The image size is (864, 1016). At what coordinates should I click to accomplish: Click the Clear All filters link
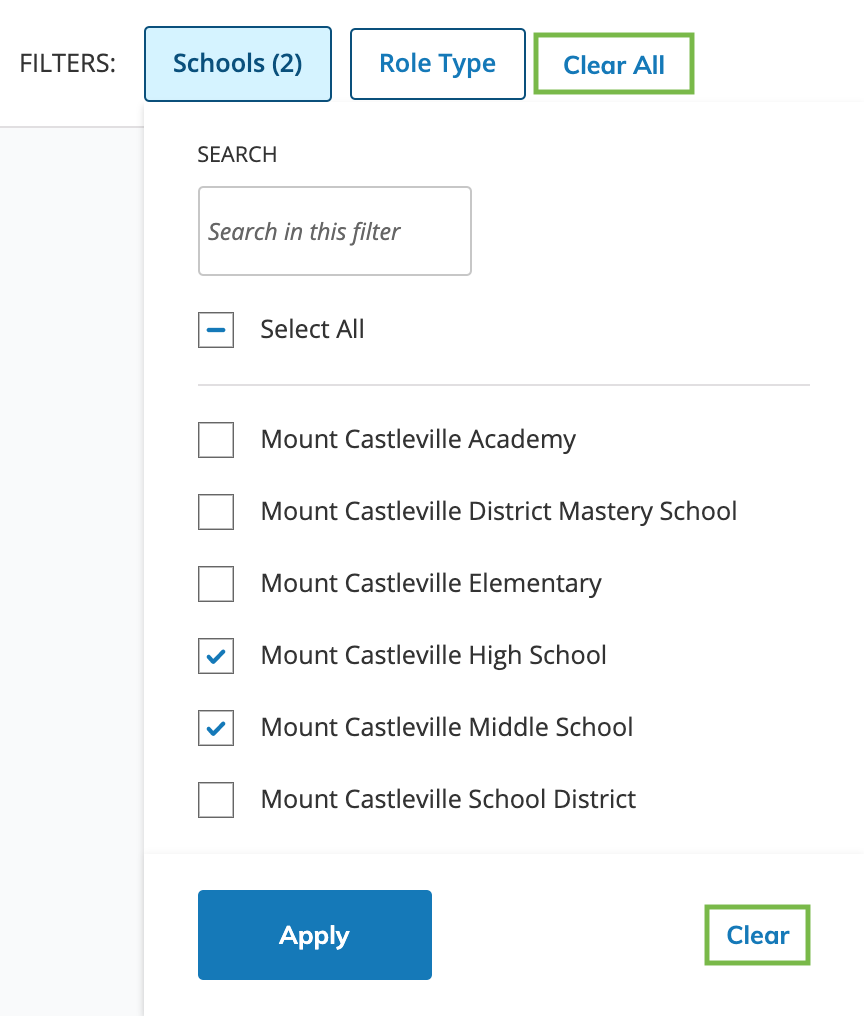coord(614,65)
